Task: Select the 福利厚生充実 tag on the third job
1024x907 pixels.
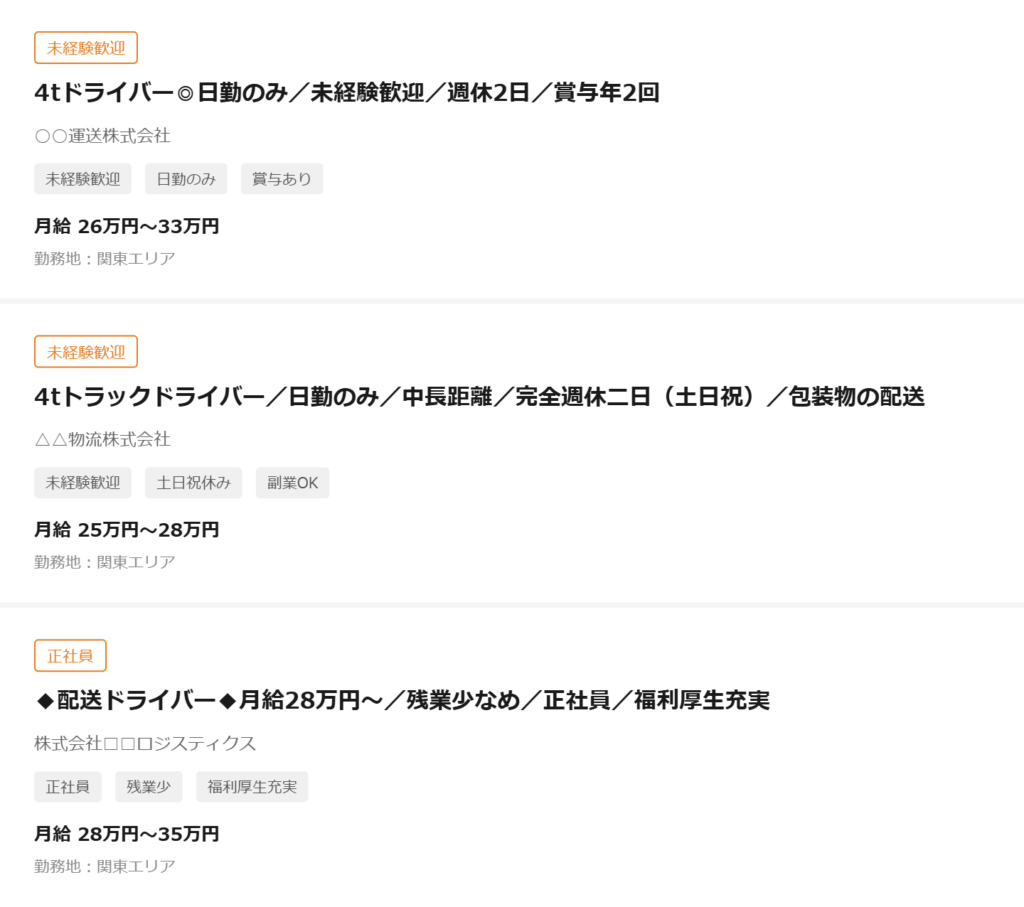Action: tap(251, 787)
